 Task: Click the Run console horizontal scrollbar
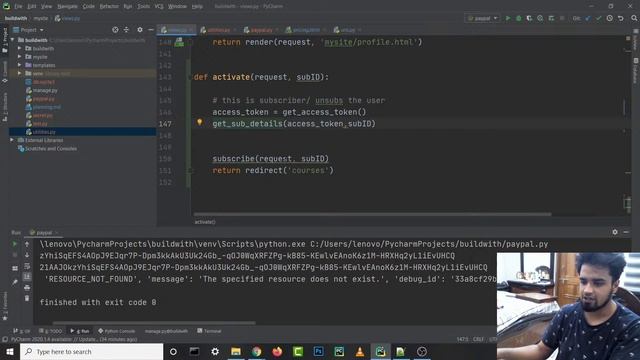[153, 322]
